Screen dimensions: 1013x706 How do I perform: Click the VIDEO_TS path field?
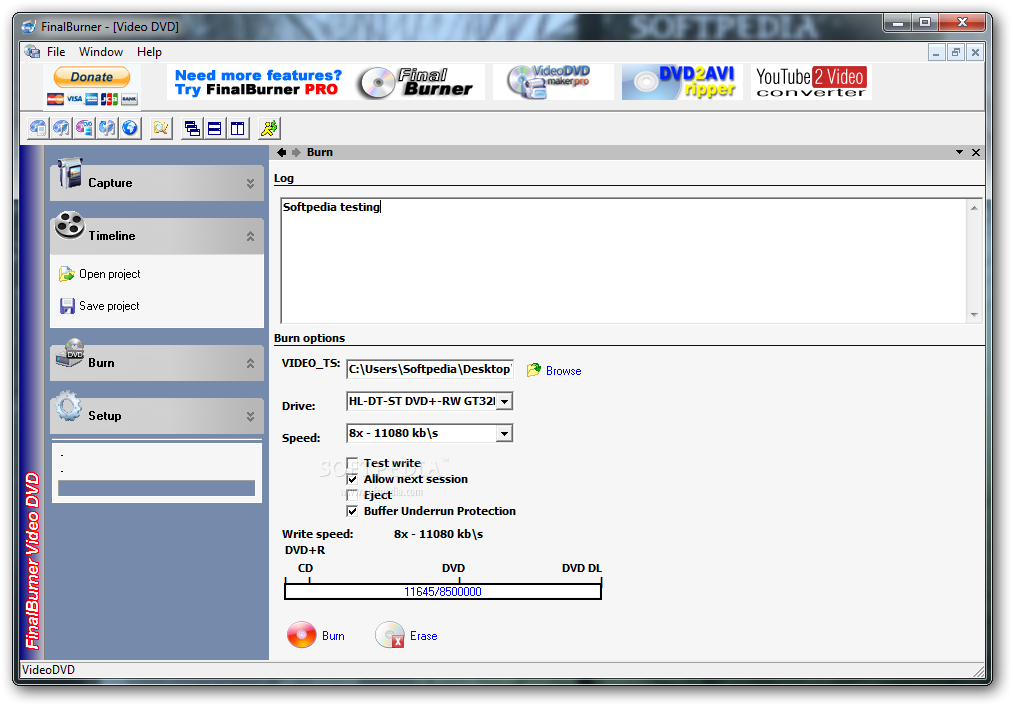click(x=430, y=369)
